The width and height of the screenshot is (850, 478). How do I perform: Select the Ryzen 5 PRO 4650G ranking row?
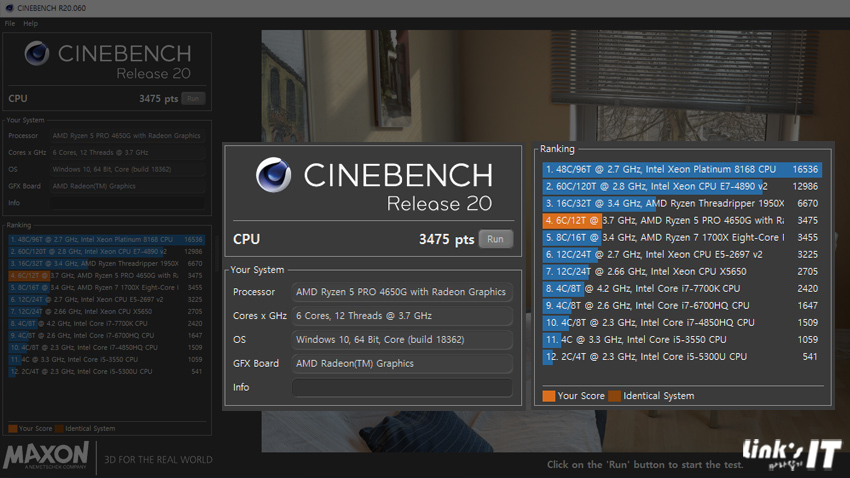coord(107,275)
